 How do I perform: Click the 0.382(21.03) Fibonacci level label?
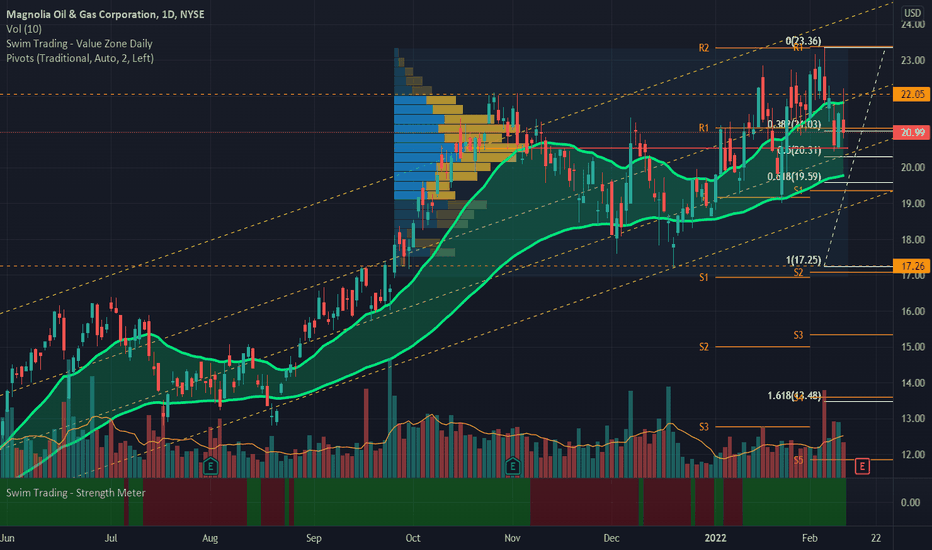click(x=794, y=124)
